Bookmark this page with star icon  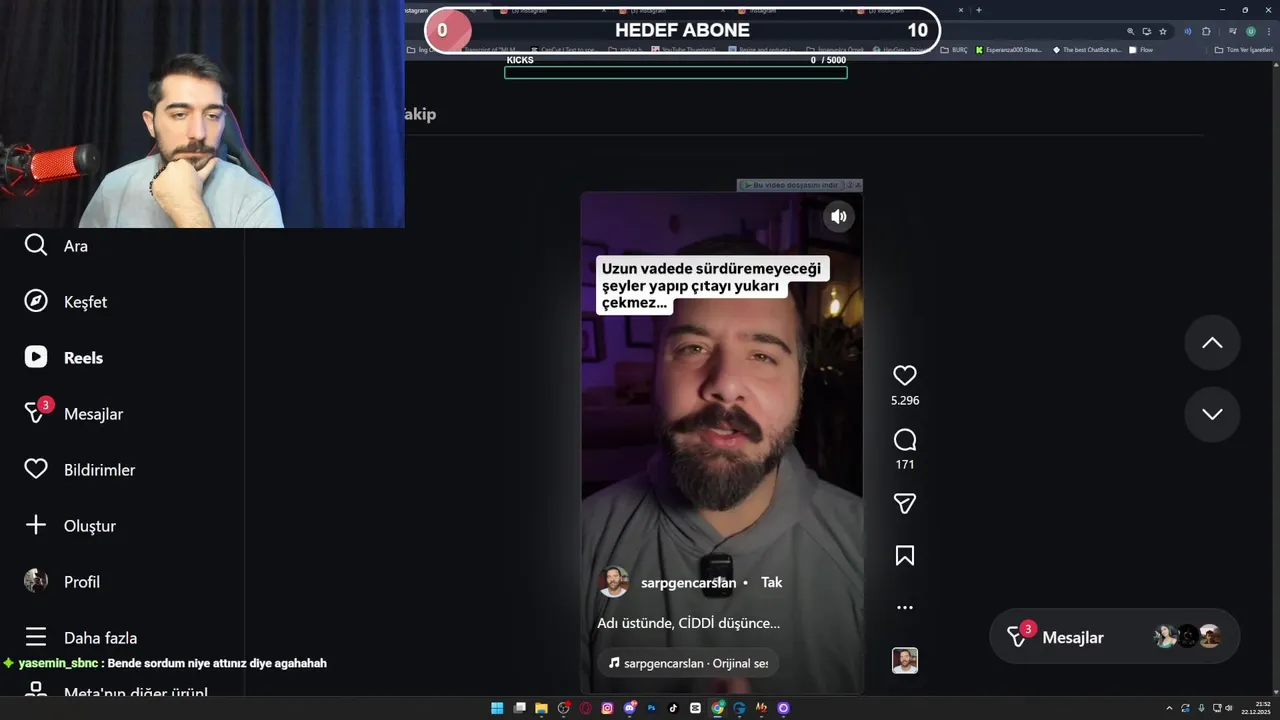[x=1163, y=31]
